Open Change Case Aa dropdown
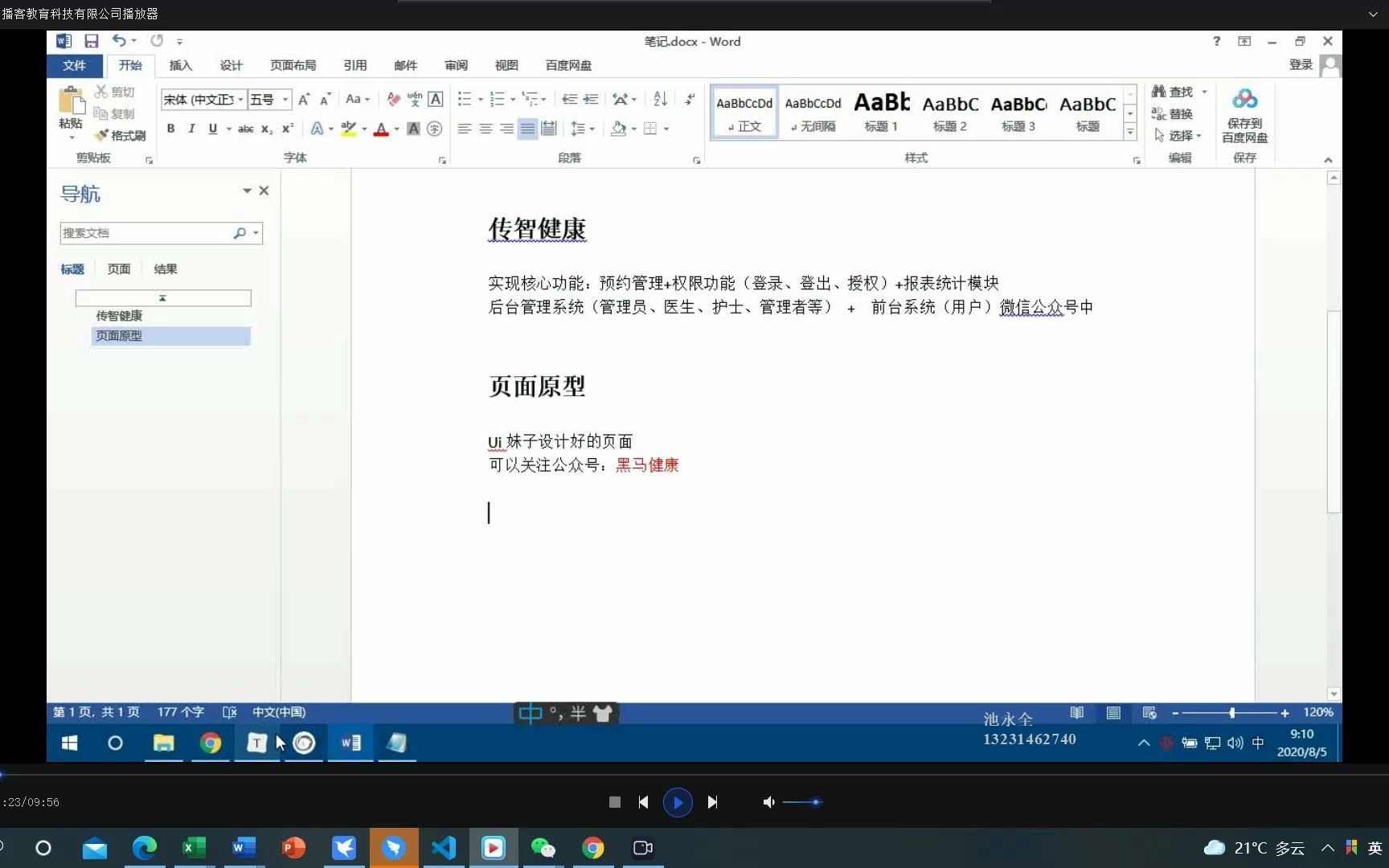 (357, 100)
